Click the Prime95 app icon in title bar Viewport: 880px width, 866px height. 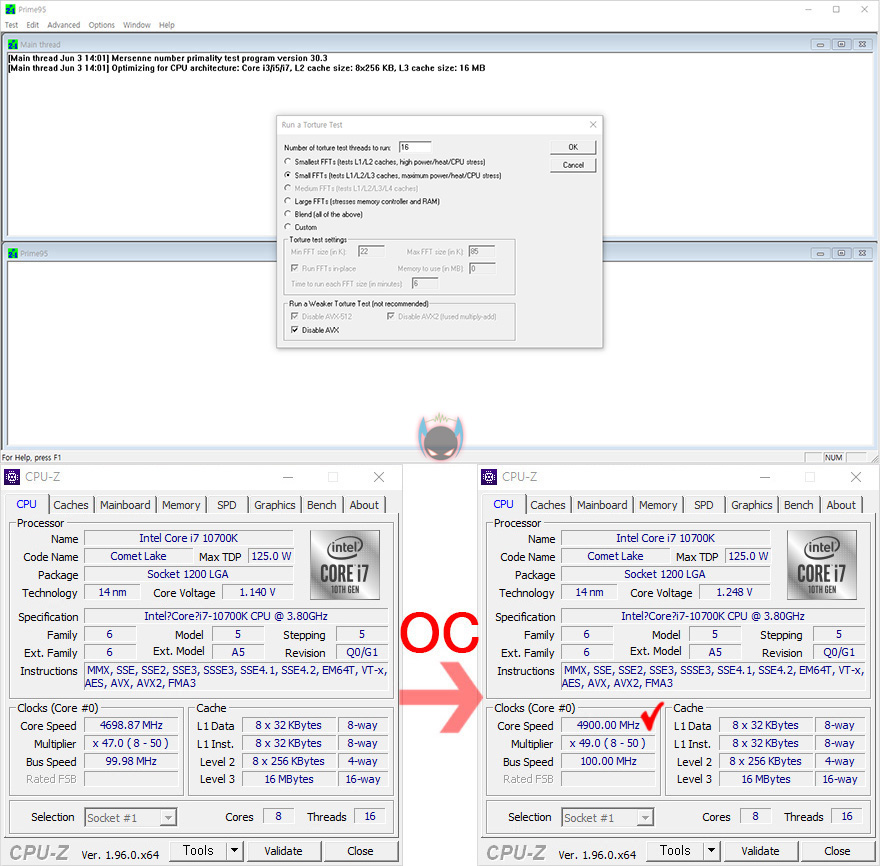[10, 9]
